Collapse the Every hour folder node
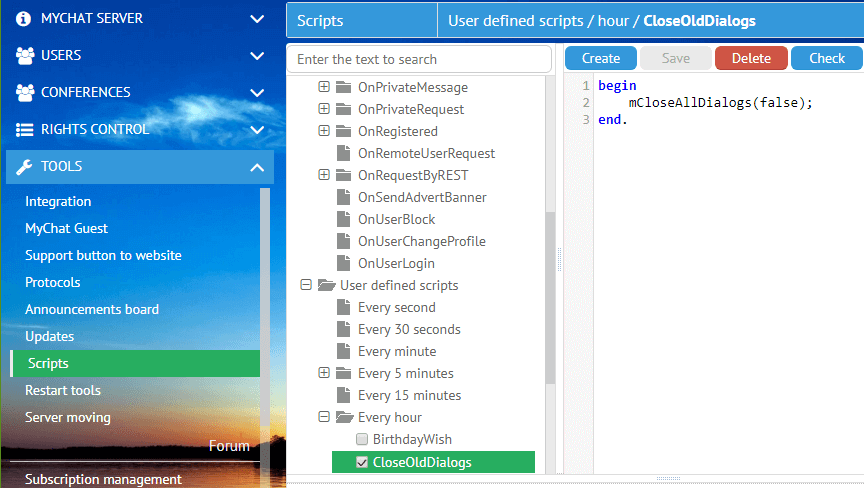The height and width of the screenshot is (488, 864). click(x=324, y=418)
